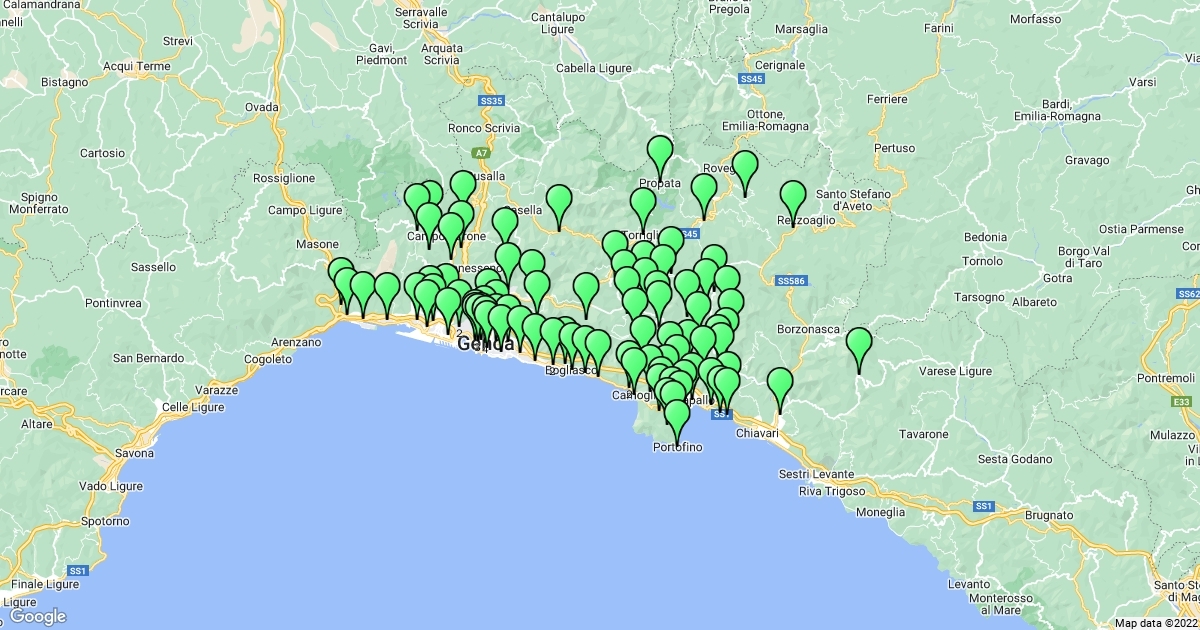1200x630 pixels.
Task: Click the Cogoleto town label
Action: (268, 359)
